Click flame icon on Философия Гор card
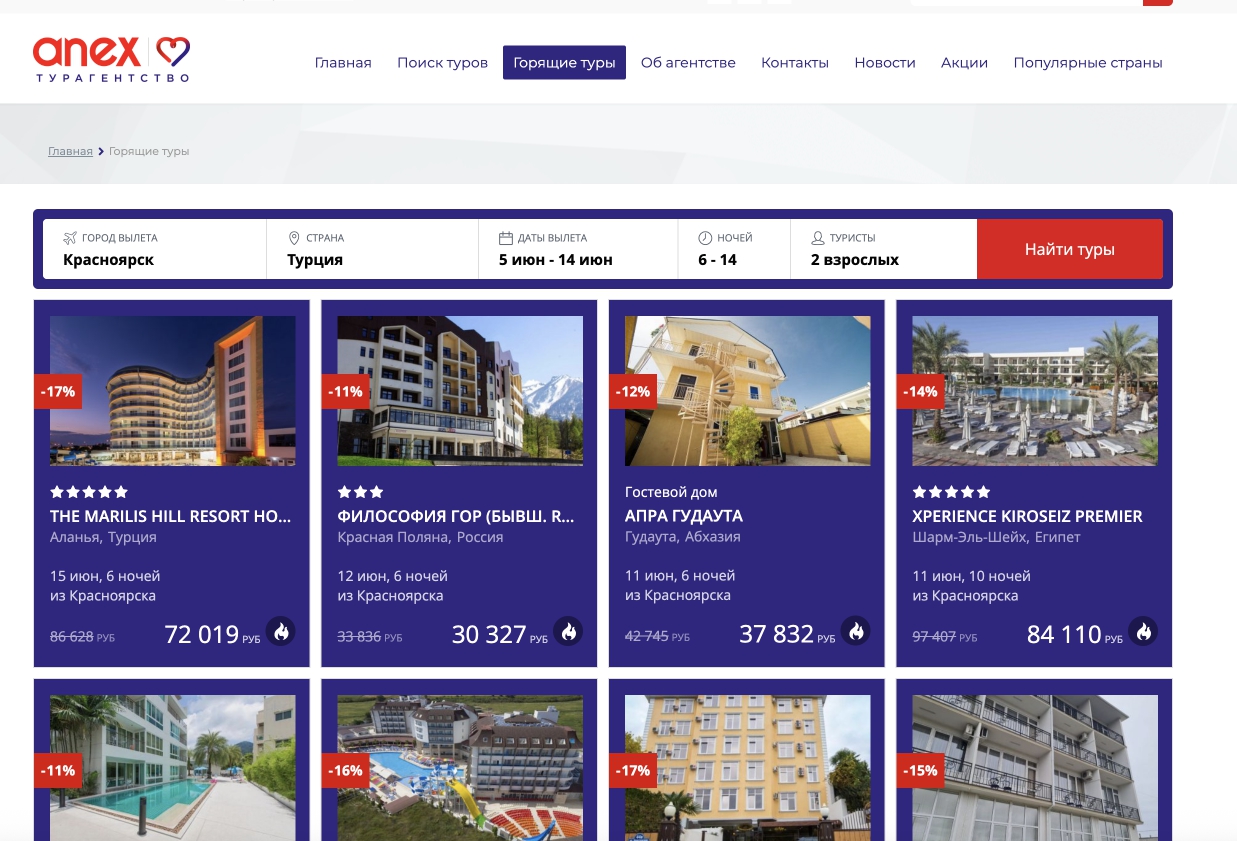Image resolution: width=1237 pixels, height=841 pixels. pos(568,631)
